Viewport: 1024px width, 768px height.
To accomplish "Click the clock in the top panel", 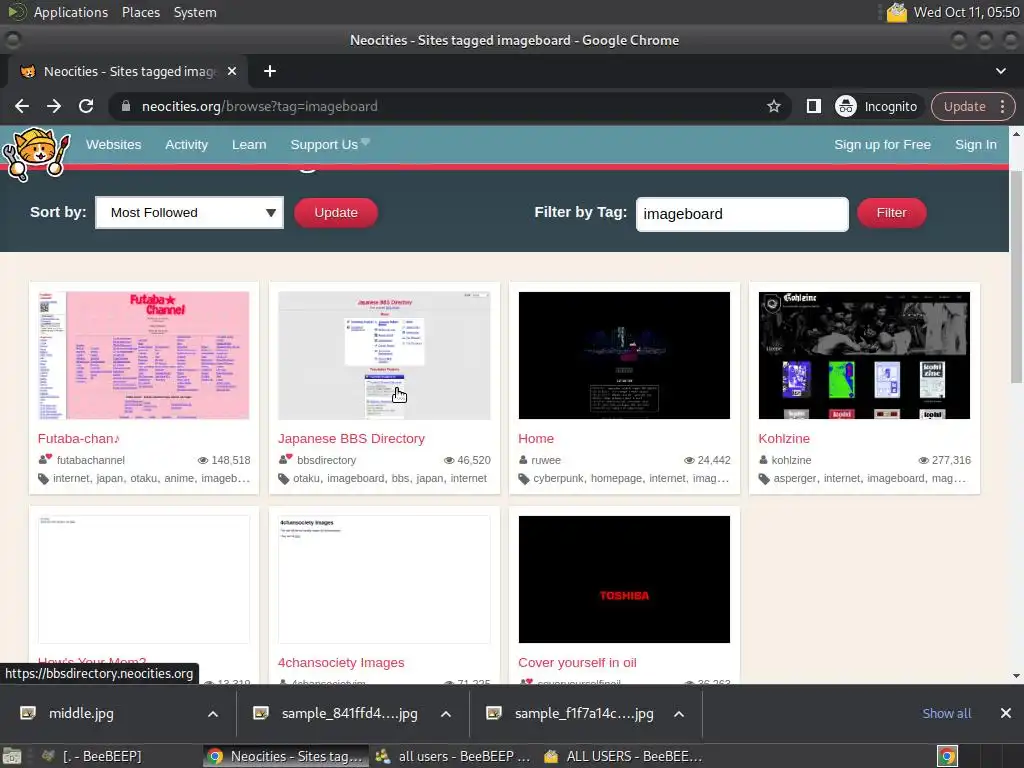I will [966, 12].
